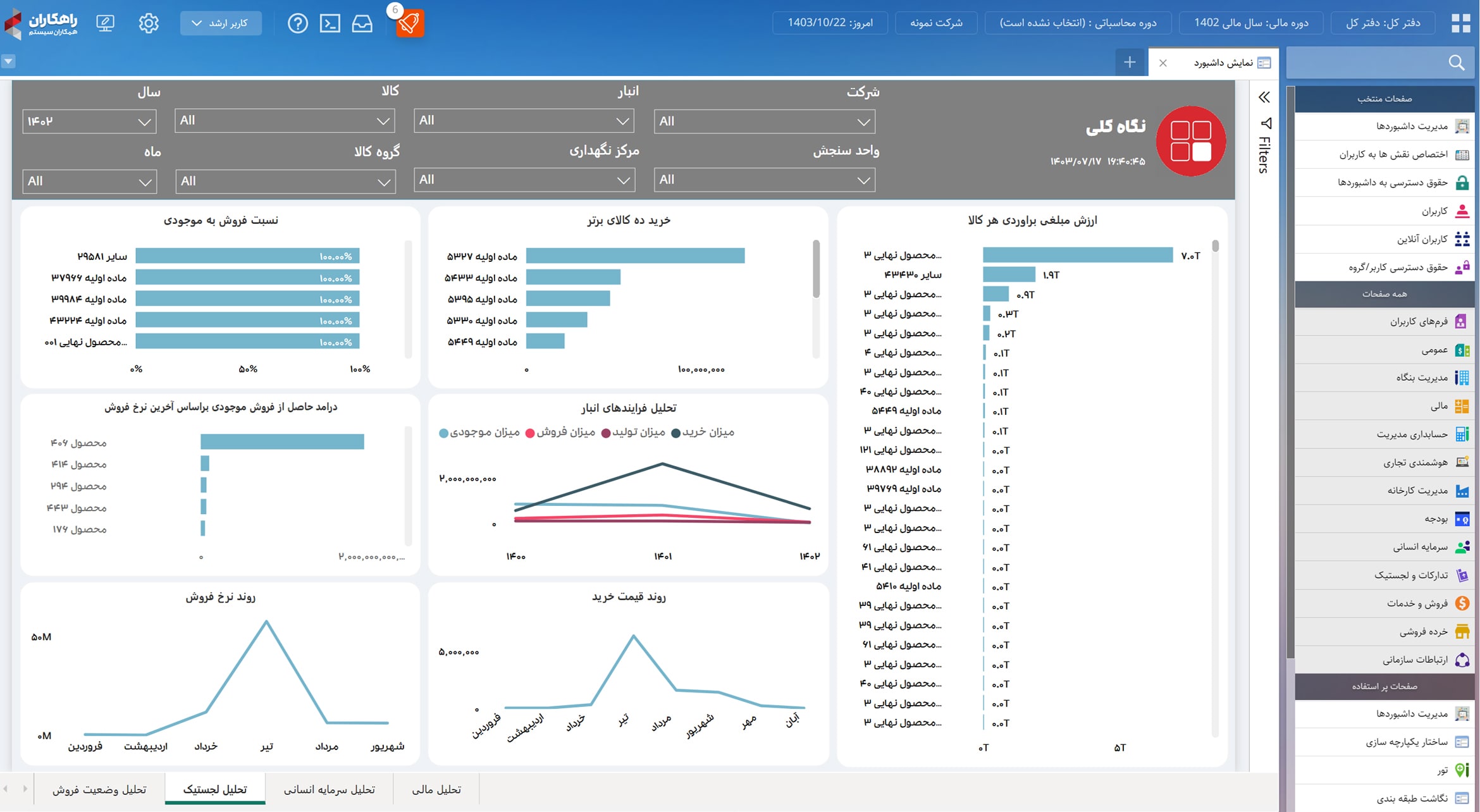The width and height of the screenshot is (1480, 812).
Task: Switch to تحلیل لجستیک tab
Action: (215, 789)
